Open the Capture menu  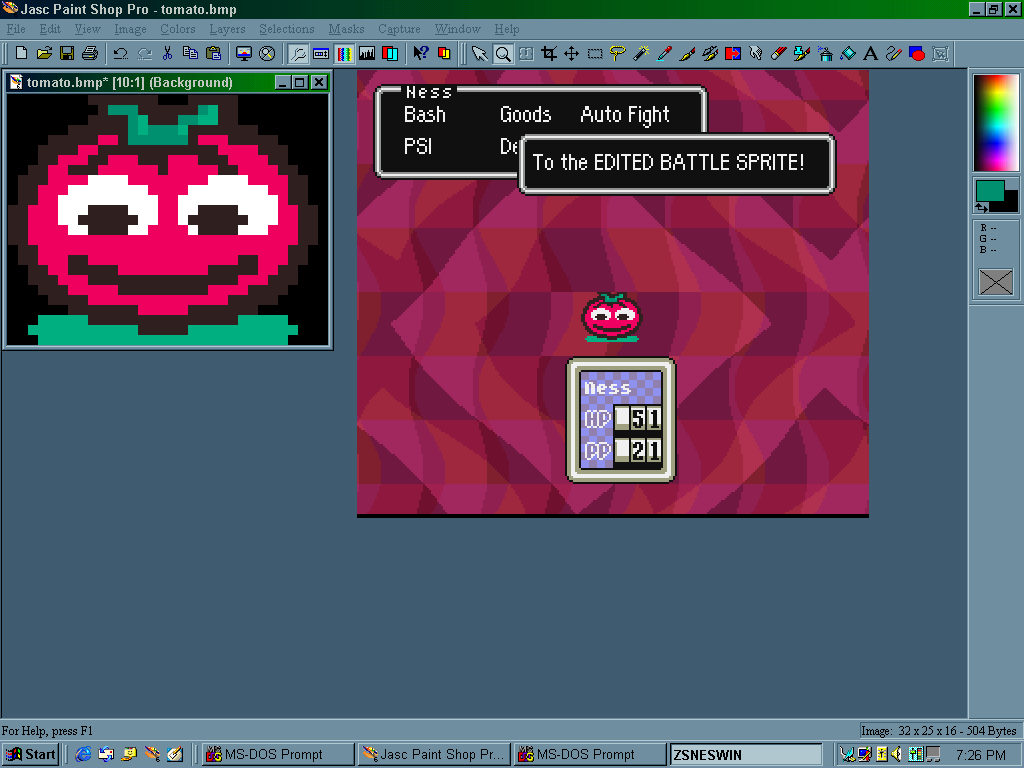point(399,29)
